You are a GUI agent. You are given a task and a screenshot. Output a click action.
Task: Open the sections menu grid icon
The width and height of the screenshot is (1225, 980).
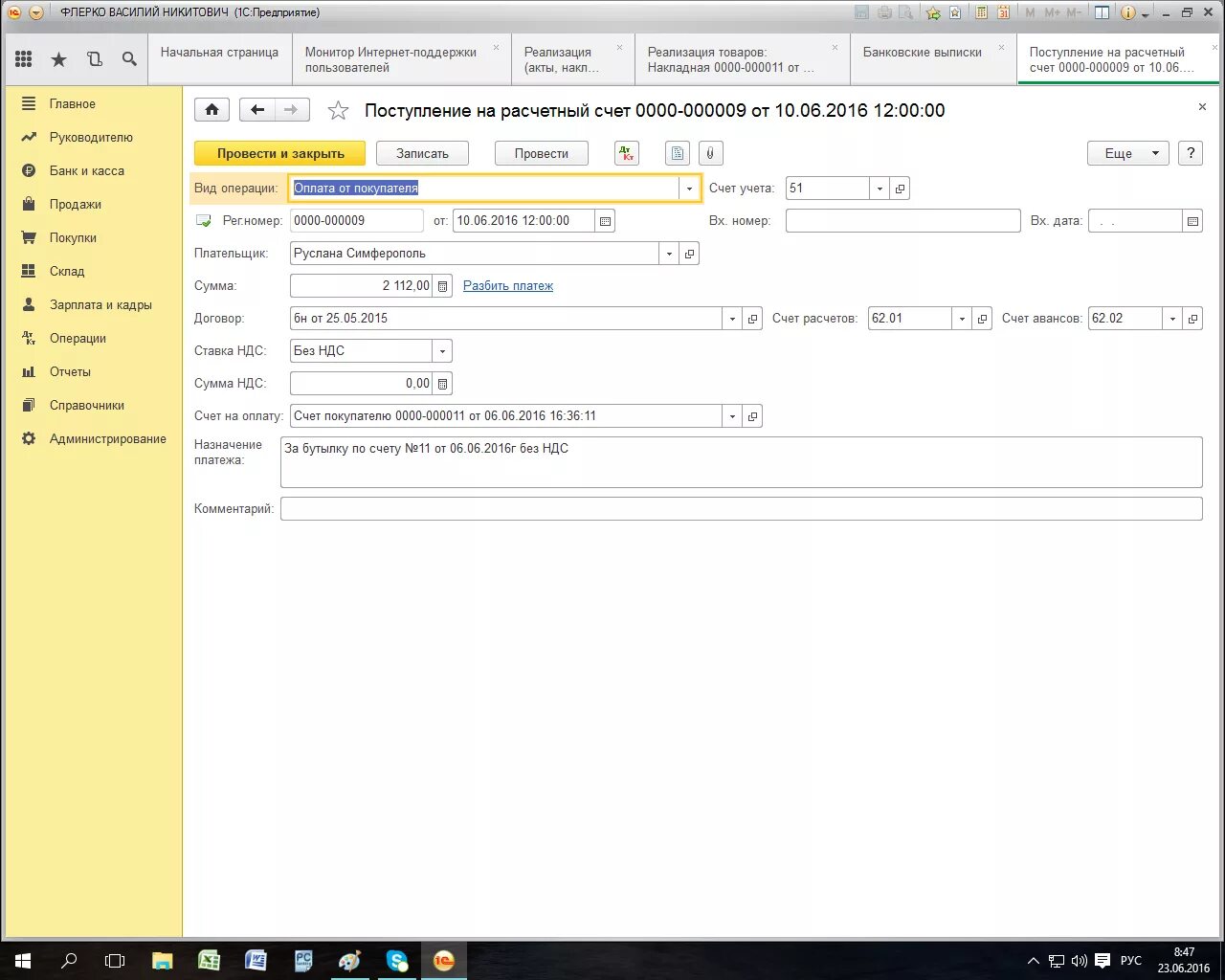tap(24, 59)
